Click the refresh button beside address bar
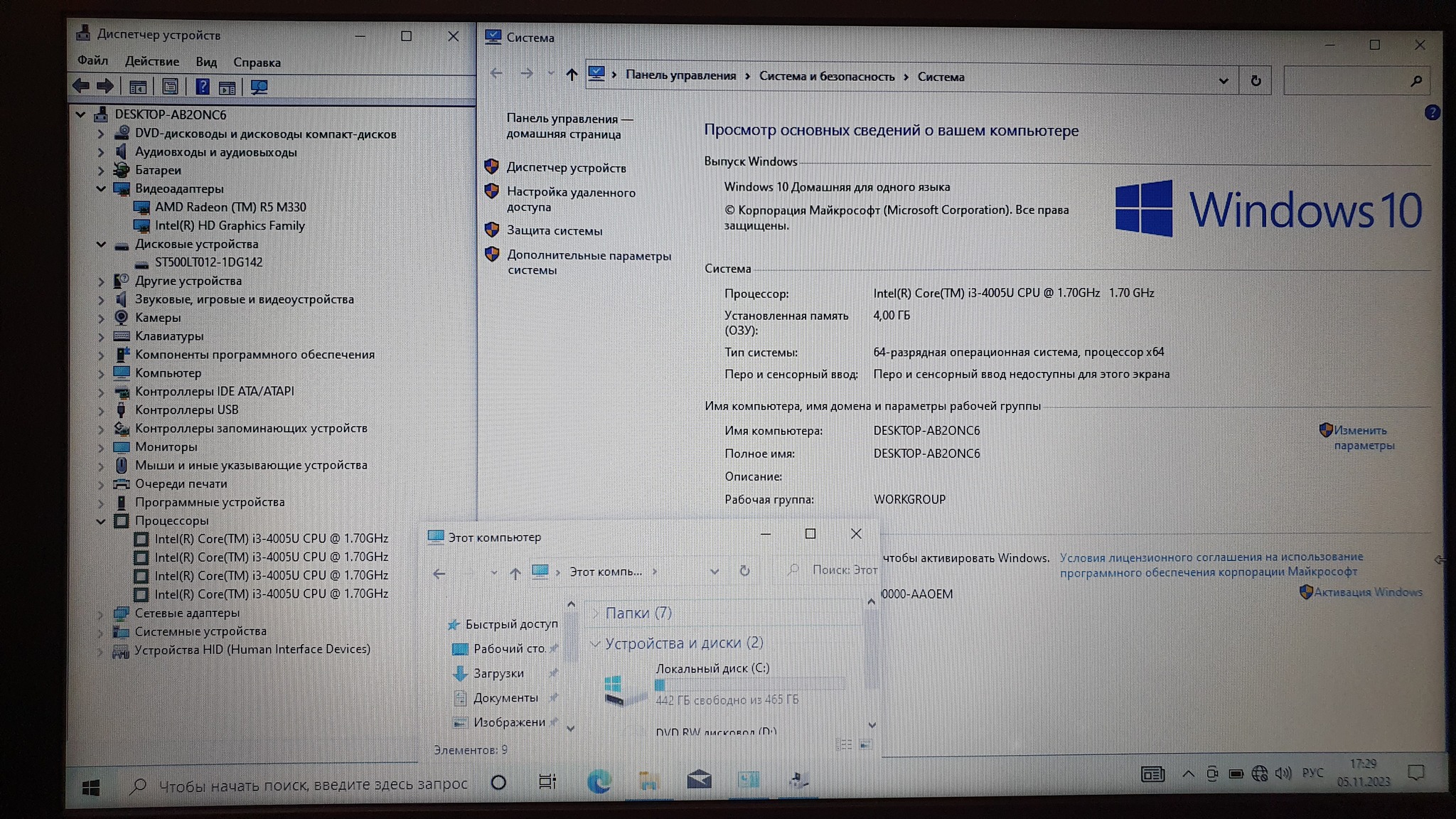The image size is (1456, 819). pyautogui.click(x=1256, y=81)
